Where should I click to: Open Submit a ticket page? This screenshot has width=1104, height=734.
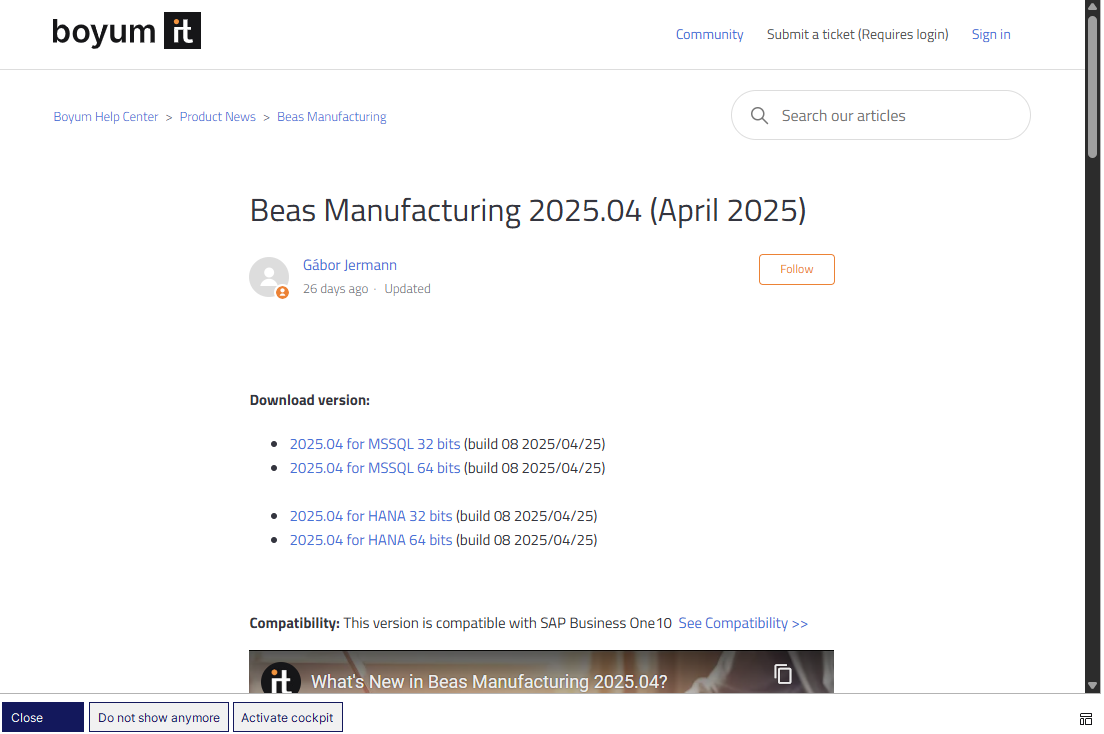857,34
